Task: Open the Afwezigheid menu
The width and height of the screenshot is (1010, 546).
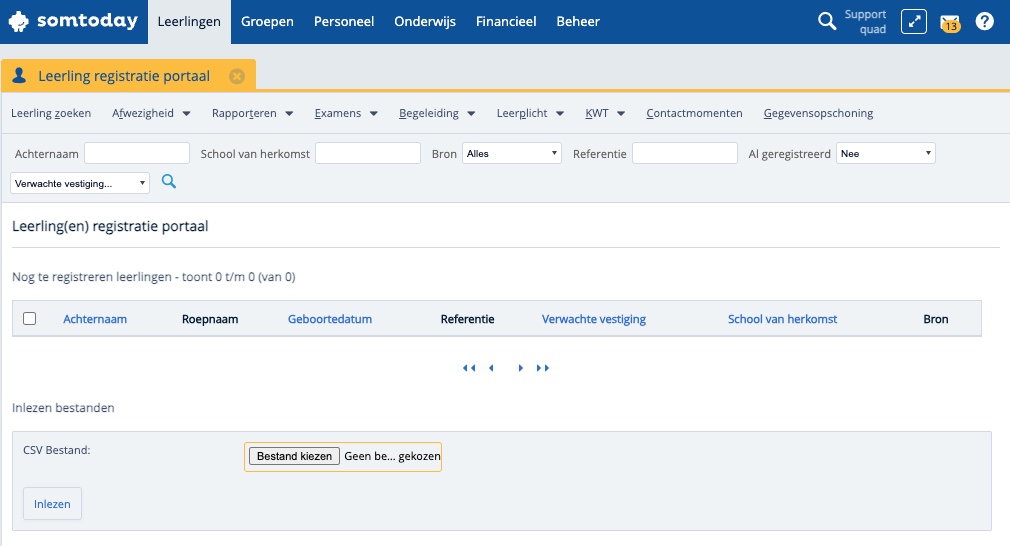Action: click(151, 113)
